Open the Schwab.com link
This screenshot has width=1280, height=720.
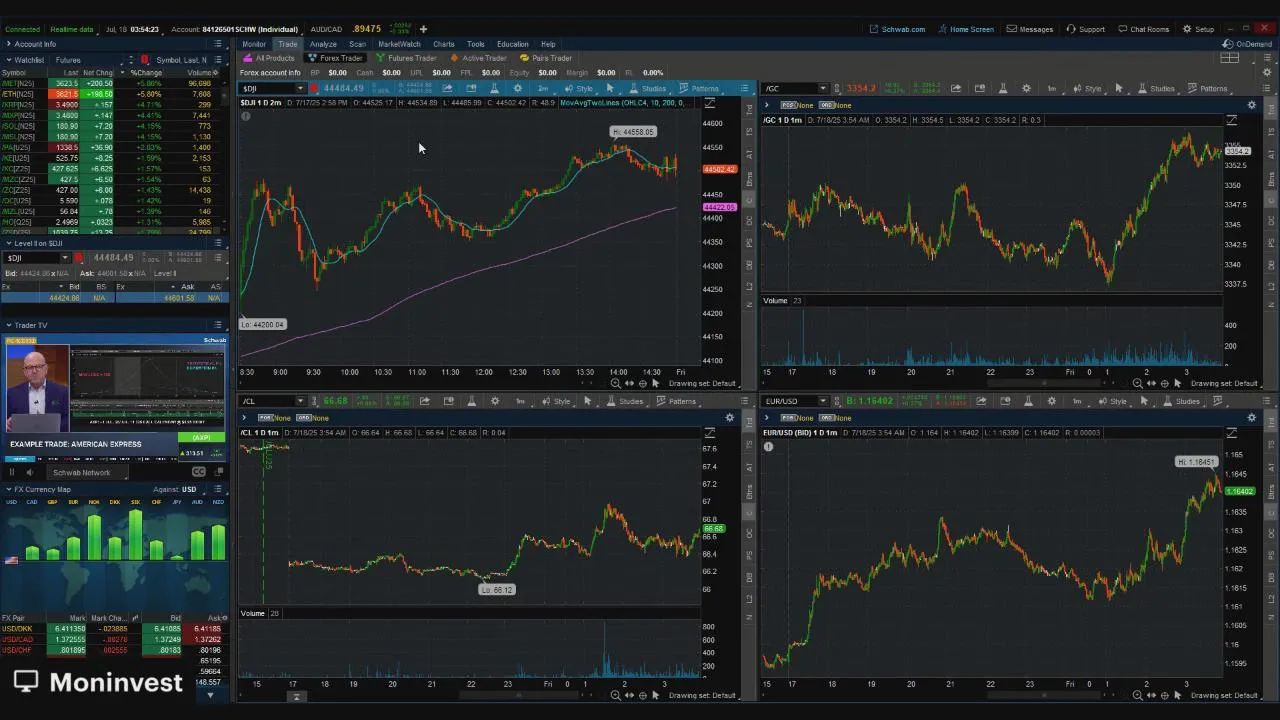tap(898, 29)
